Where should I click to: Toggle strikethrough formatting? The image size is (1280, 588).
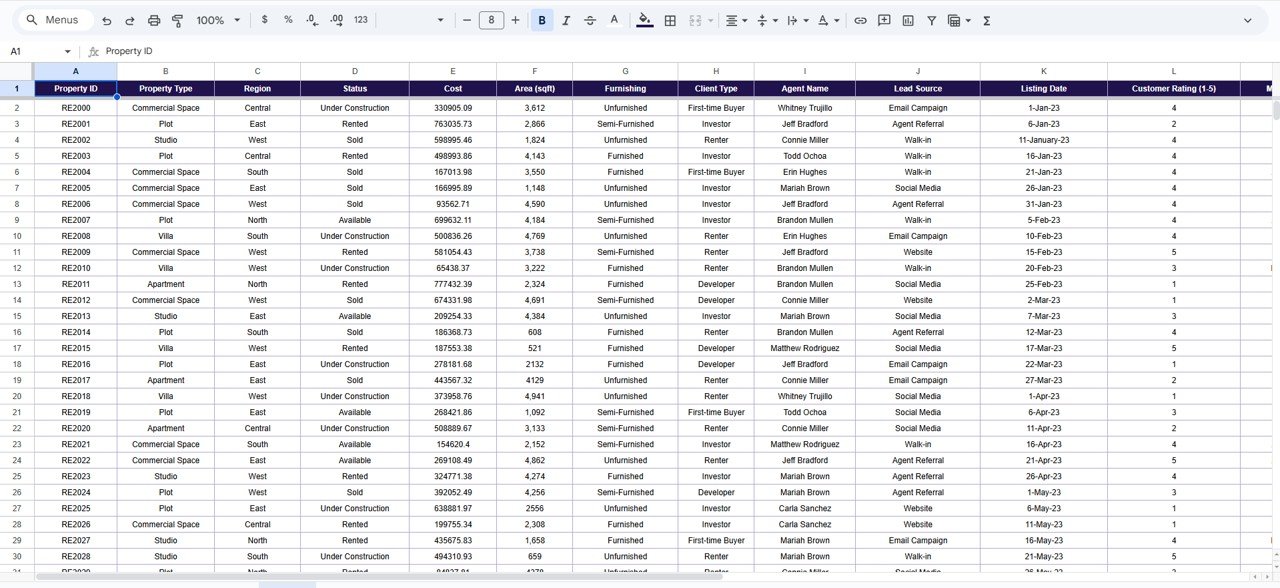click(x=590, y=20)
